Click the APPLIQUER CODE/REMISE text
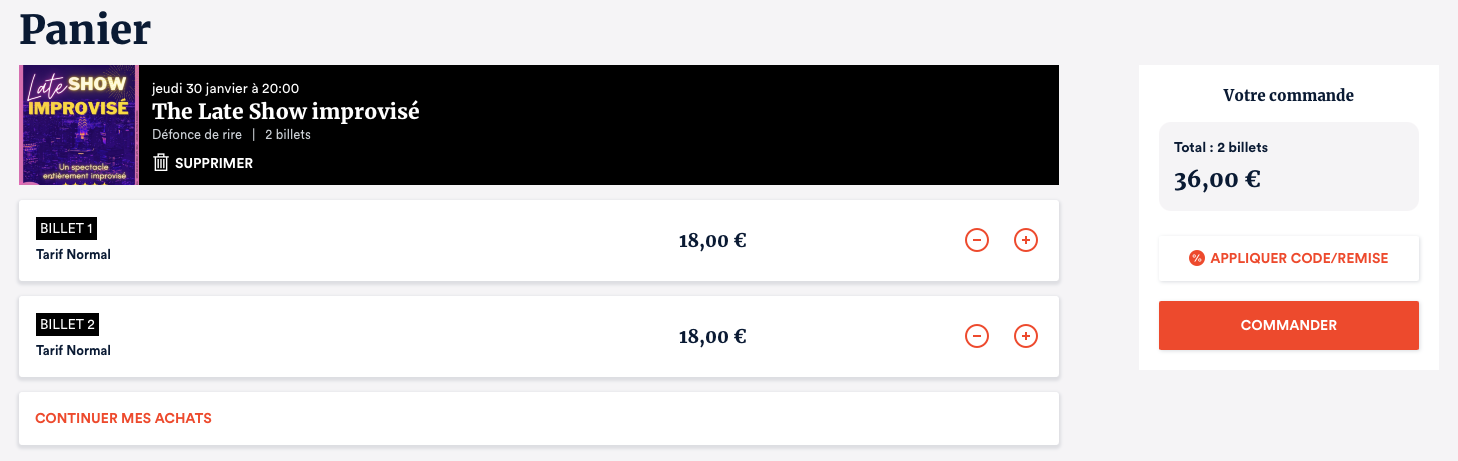This screenshot has width=1458, height=461. tap(1299, 258)
